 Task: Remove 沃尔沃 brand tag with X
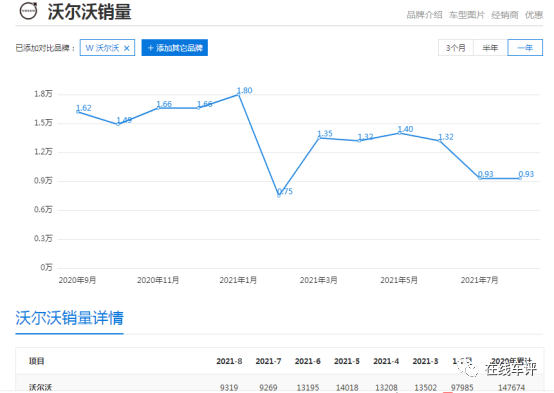coord(126,48)
